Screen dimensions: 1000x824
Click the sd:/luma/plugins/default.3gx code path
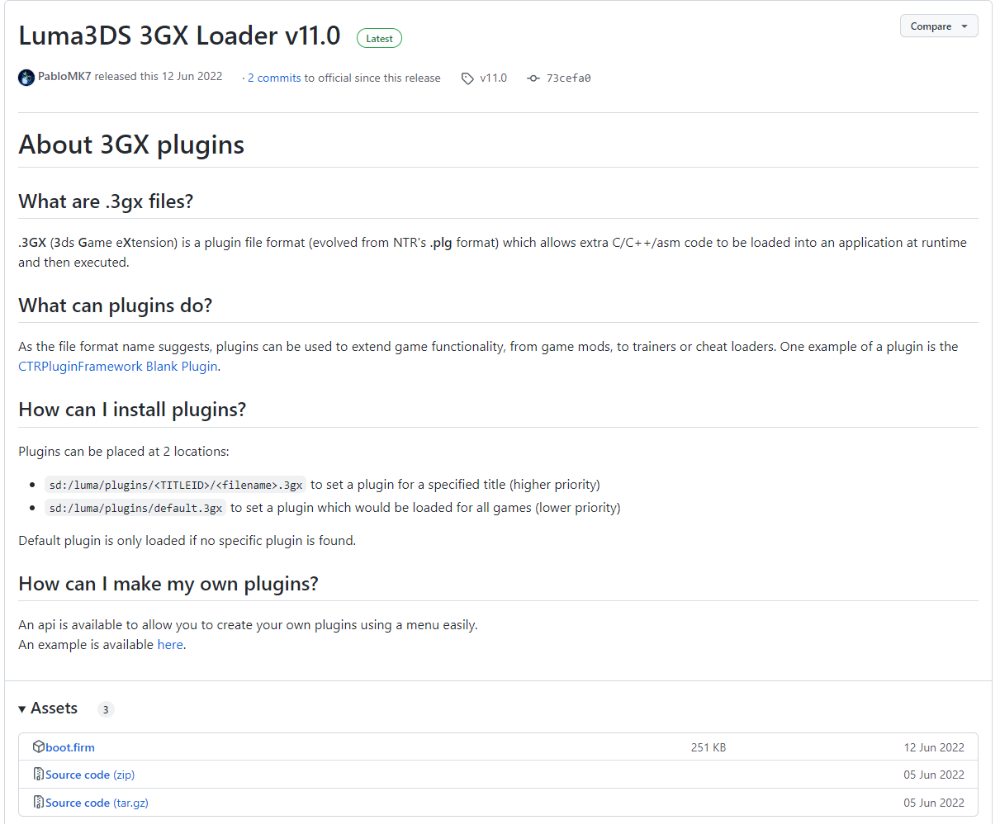pyautogui.click(x=135, y=508)
